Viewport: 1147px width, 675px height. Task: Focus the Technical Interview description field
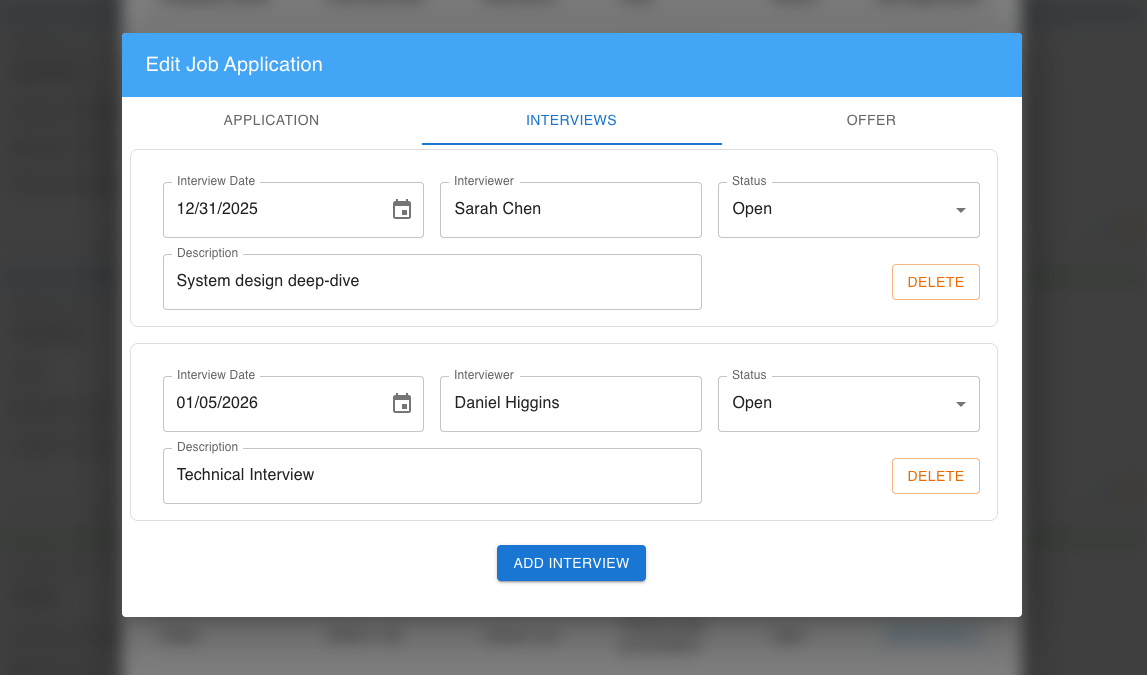coord(431,476)
